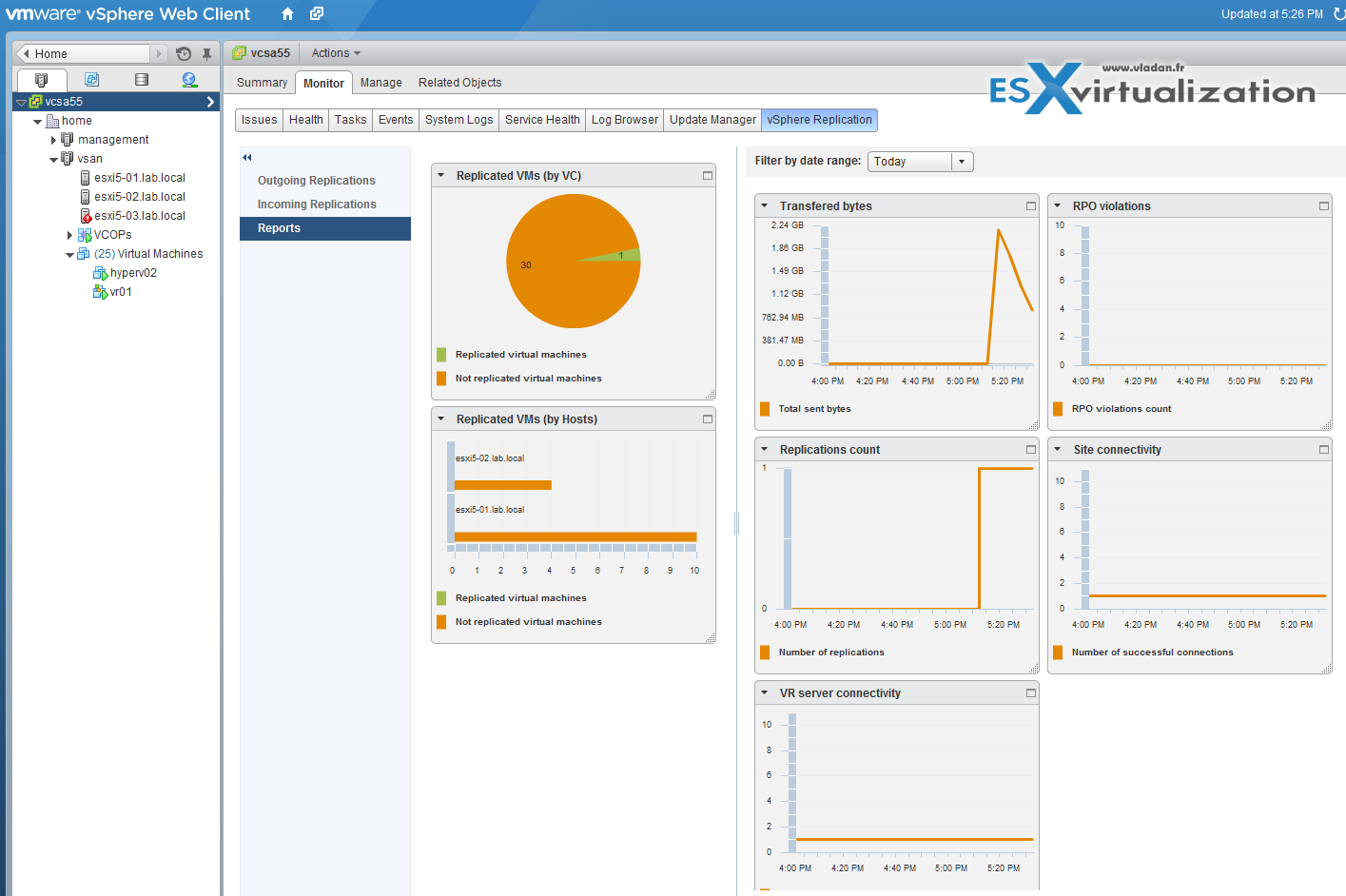This screenshot has height=896, width=1346.
Task: Open the Issues sub-tab
Action: tap(259, 120)
